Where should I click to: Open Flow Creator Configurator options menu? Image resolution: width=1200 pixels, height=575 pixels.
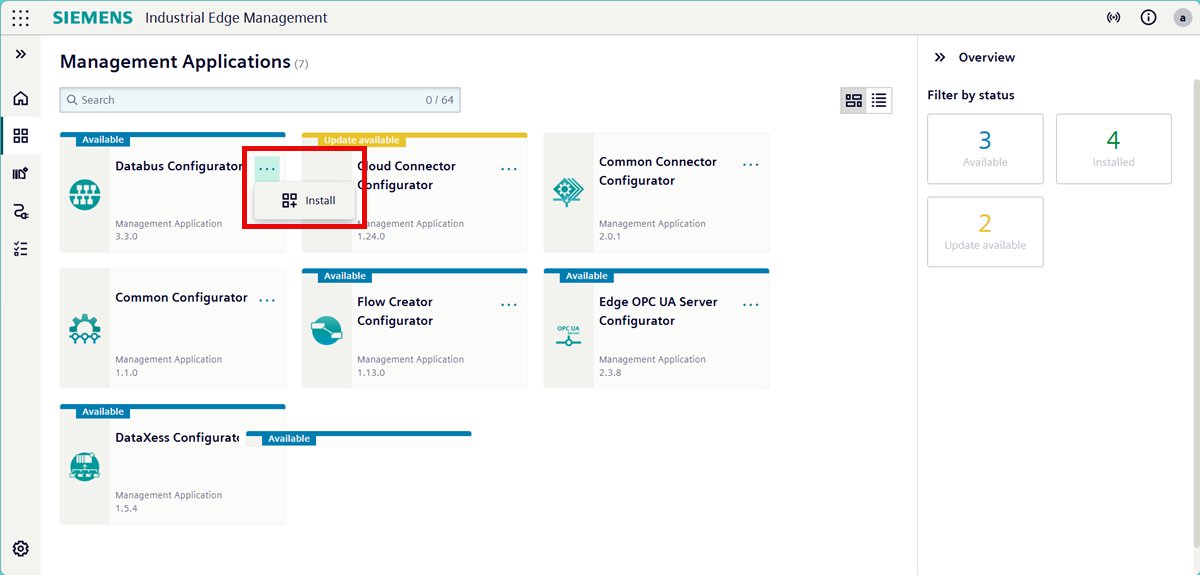509,304
